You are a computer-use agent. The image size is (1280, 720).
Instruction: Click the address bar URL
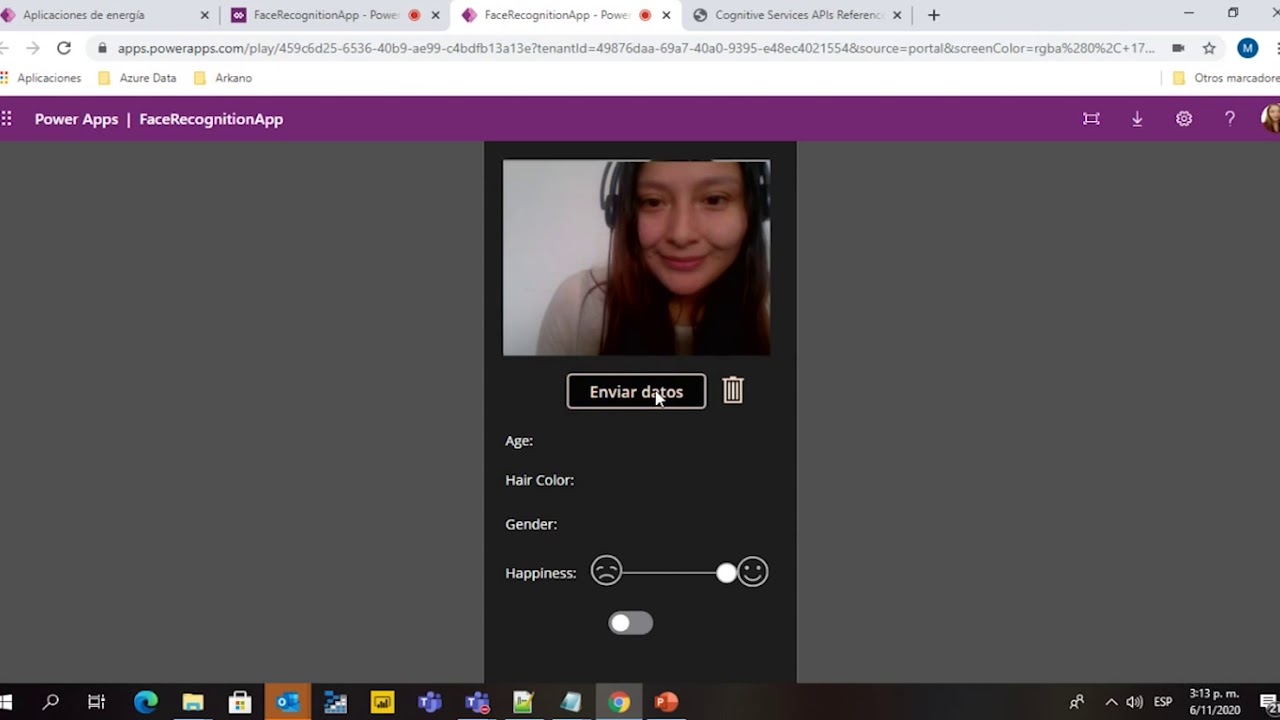(636, 48)
